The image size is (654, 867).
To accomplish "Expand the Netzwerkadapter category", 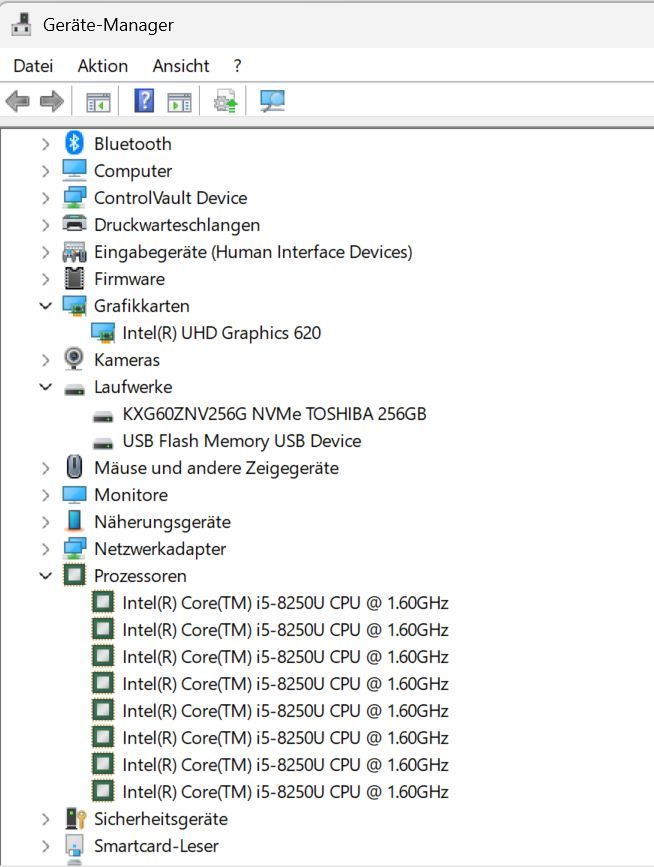I will (x=45, y=549).
